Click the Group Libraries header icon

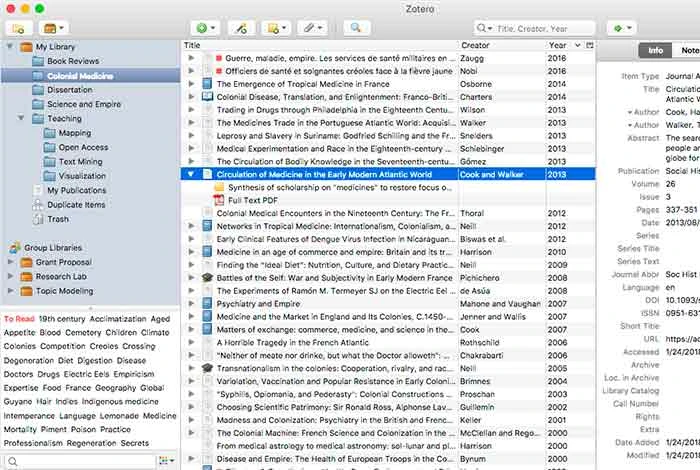15,247
